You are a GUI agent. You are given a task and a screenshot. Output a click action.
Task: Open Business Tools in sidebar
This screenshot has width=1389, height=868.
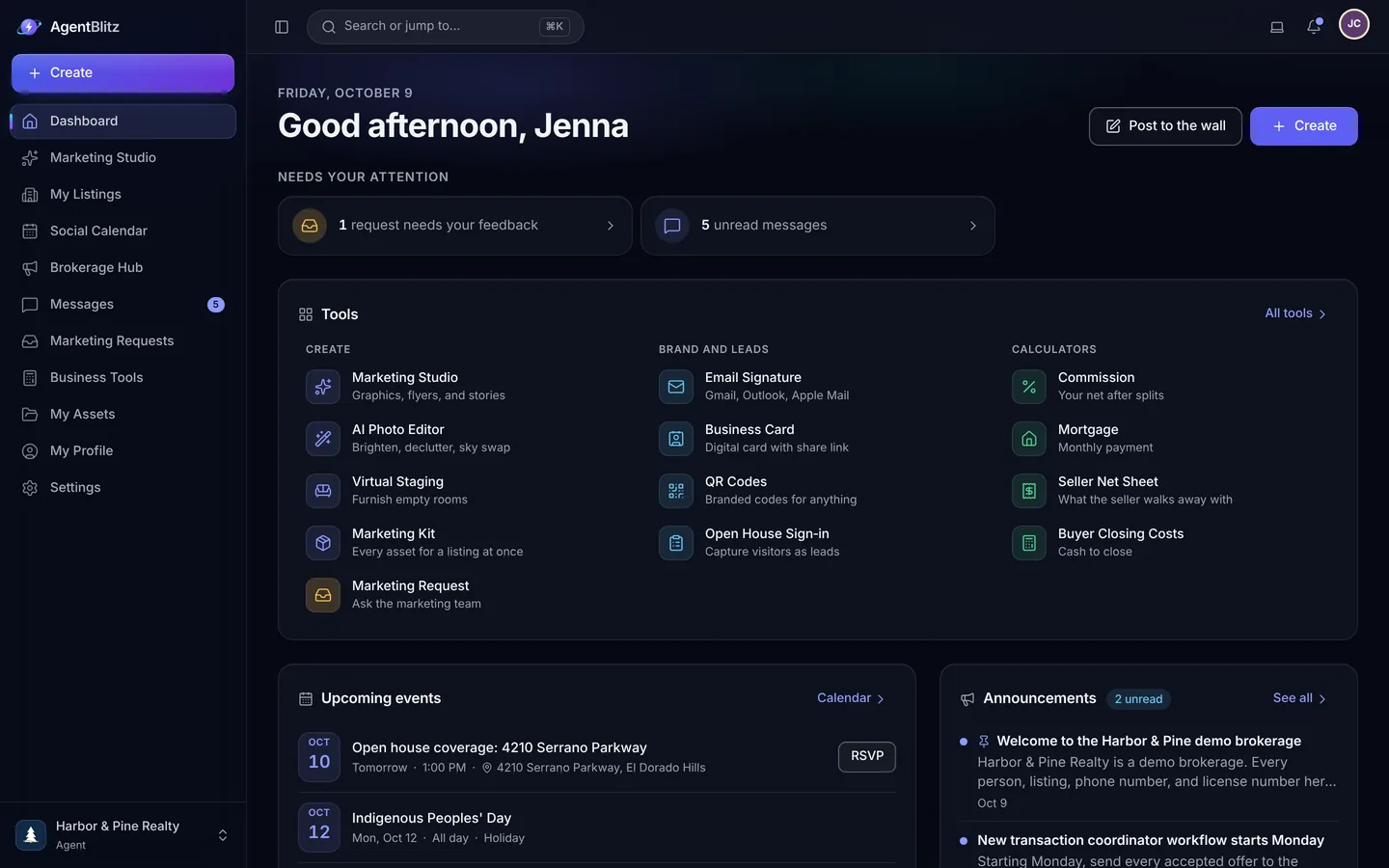pos(123,378)
